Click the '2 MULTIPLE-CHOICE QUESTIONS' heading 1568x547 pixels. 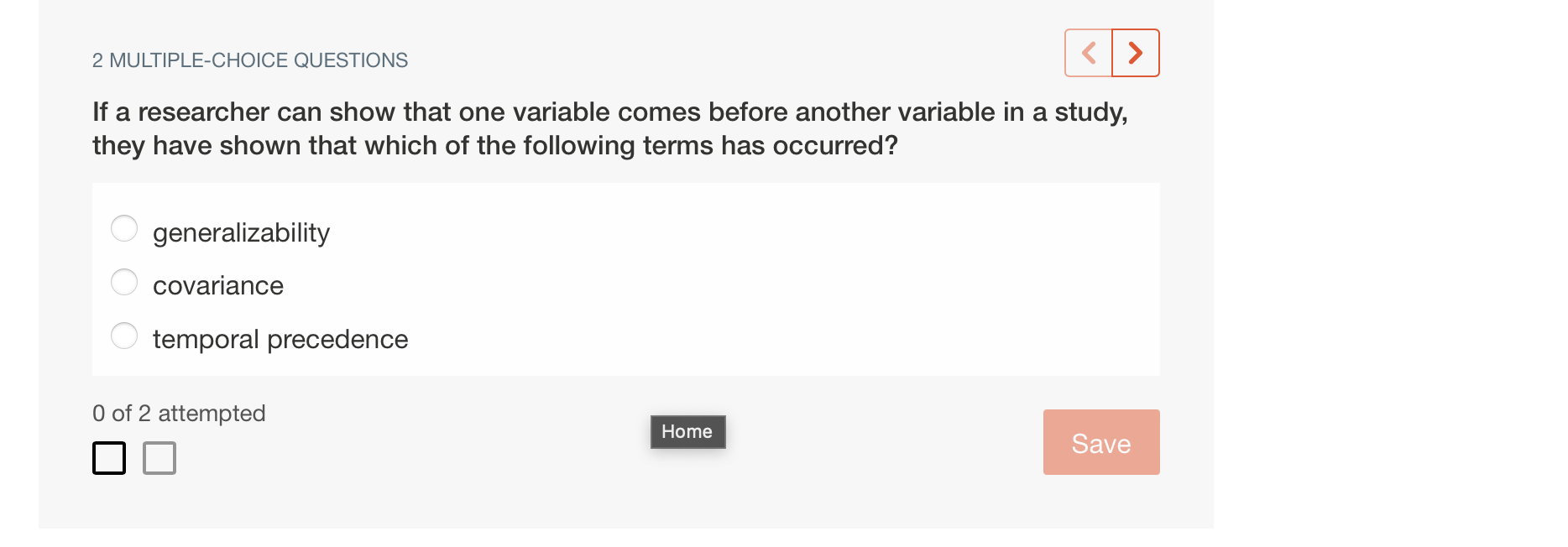coord(248,60)
